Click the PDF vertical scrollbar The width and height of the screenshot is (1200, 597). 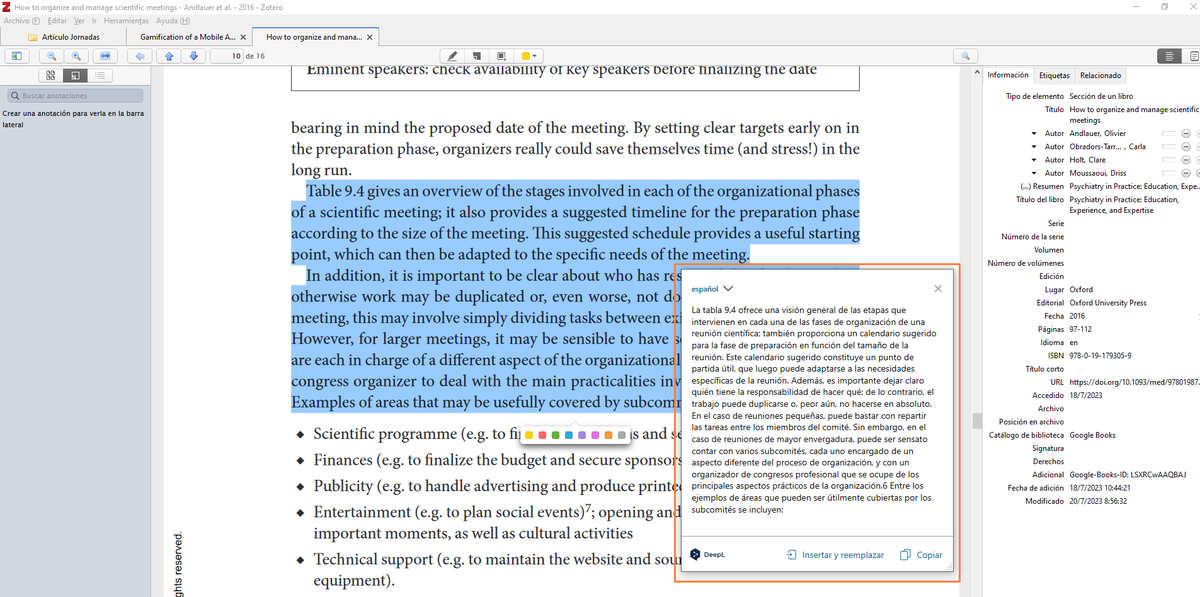tap(975, 421)
